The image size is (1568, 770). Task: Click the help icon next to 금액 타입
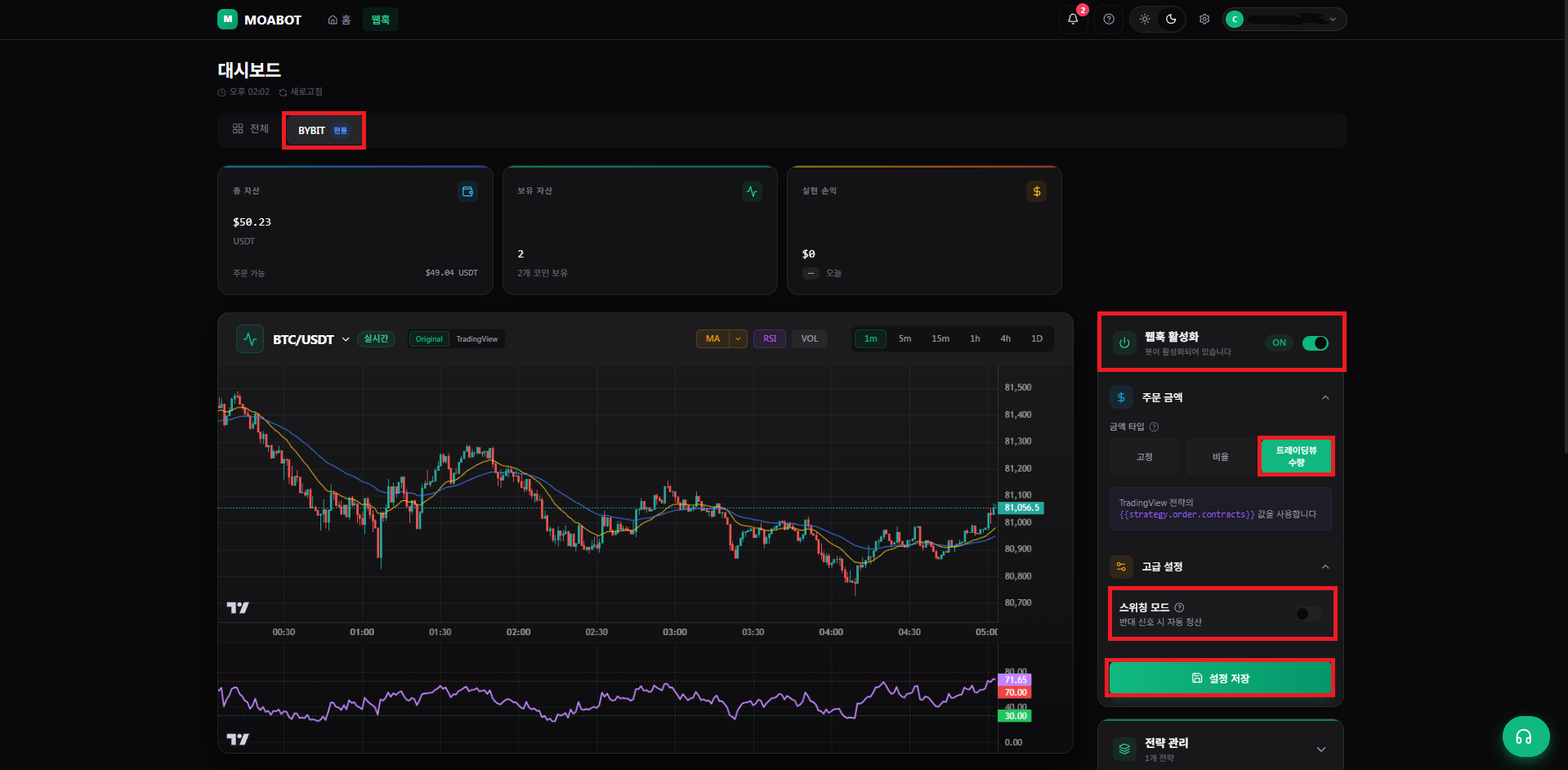click(1154, 427)
